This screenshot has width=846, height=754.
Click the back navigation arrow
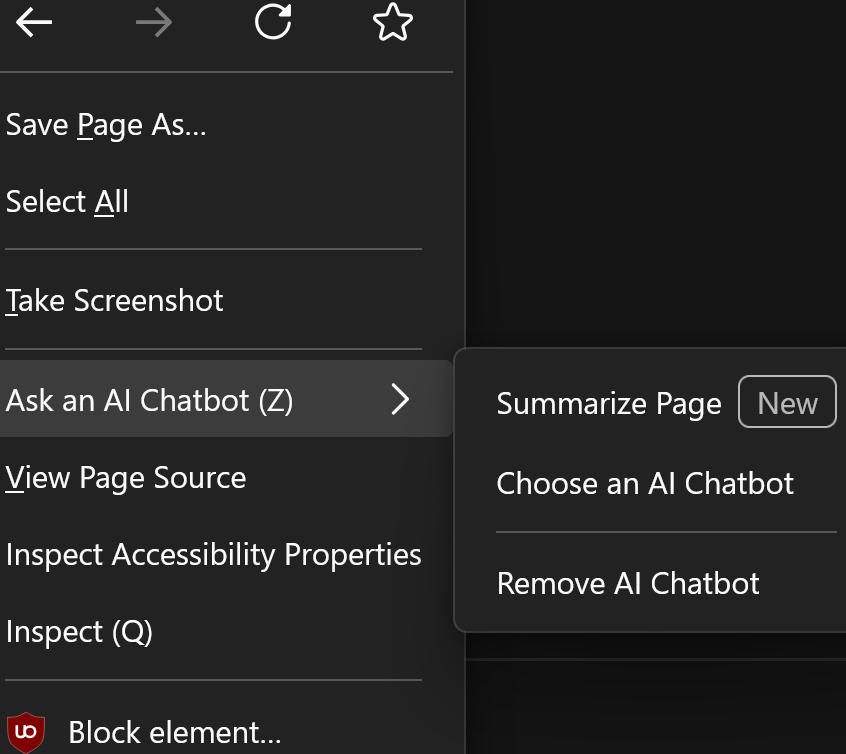[x=33, y=23]
